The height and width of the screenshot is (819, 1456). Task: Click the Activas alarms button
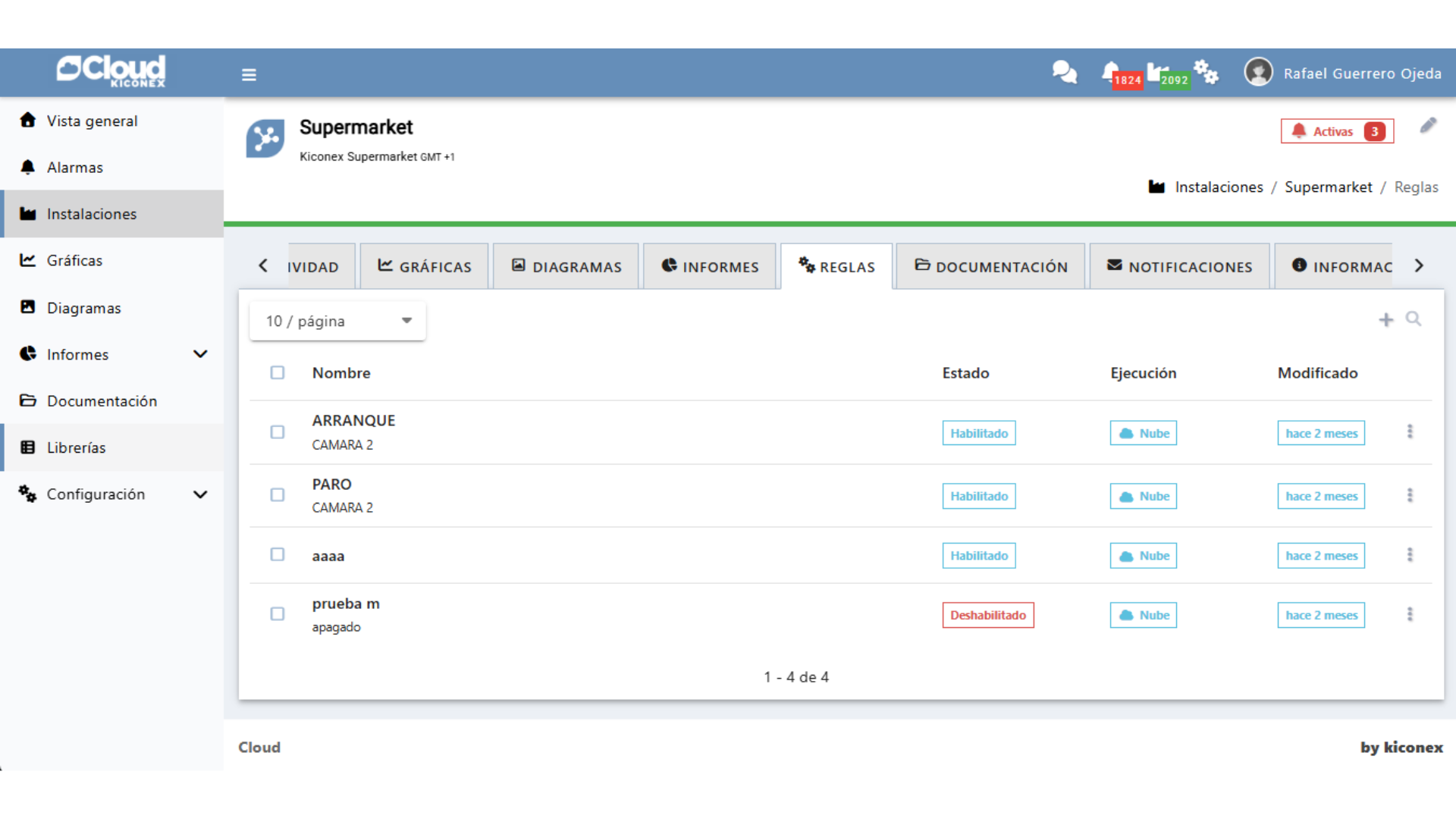tap(1337, 131)
